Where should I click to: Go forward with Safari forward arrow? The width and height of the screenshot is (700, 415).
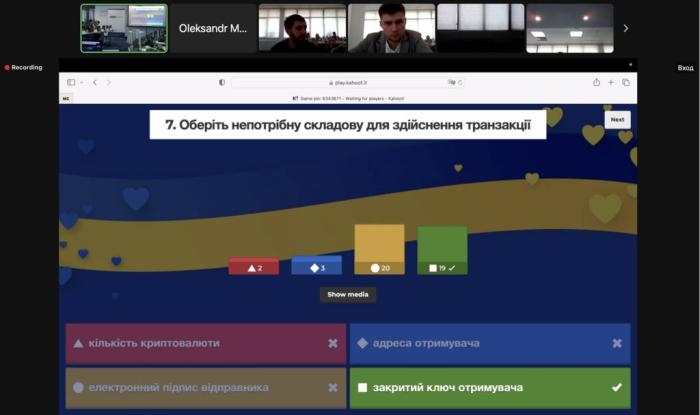[x=108, y=82]
